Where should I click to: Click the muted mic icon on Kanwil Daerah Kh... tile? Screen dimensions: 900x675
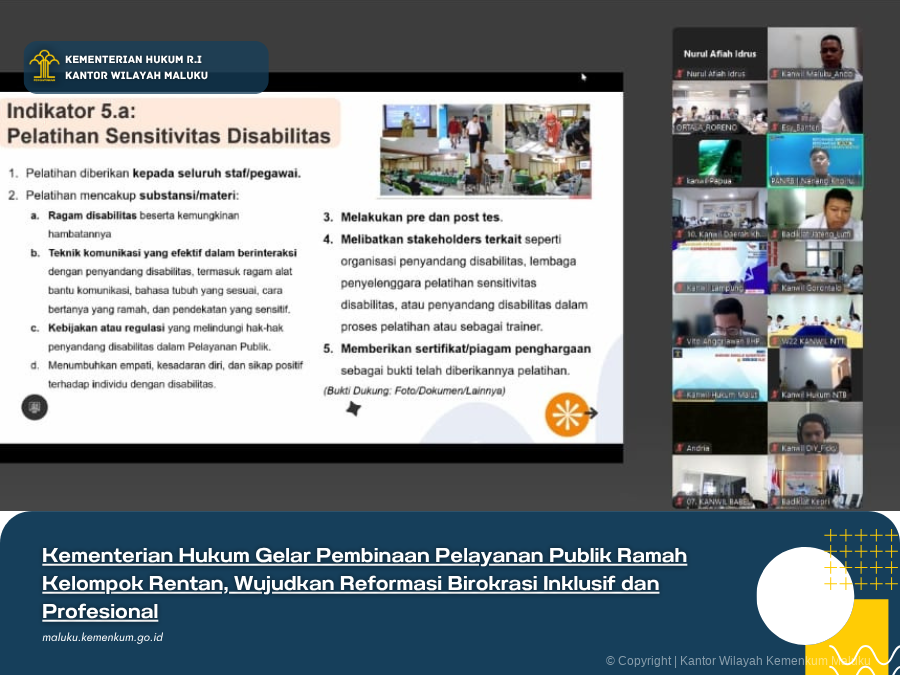point(680,234)
